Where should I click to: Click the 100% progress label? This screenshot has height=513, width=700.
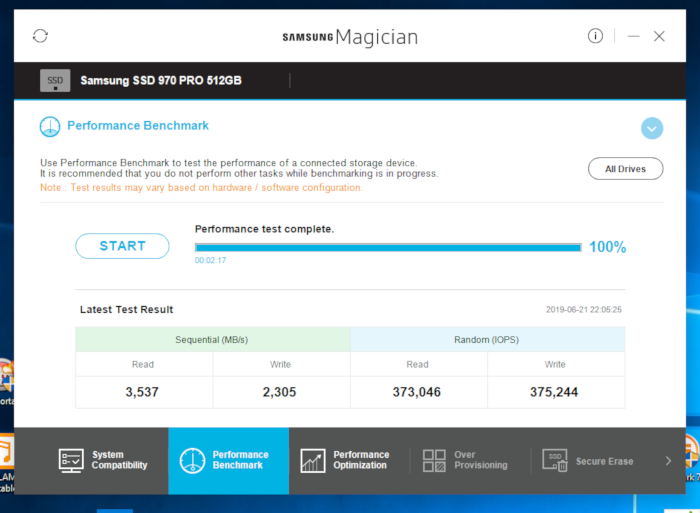click(x=608, y=247)
